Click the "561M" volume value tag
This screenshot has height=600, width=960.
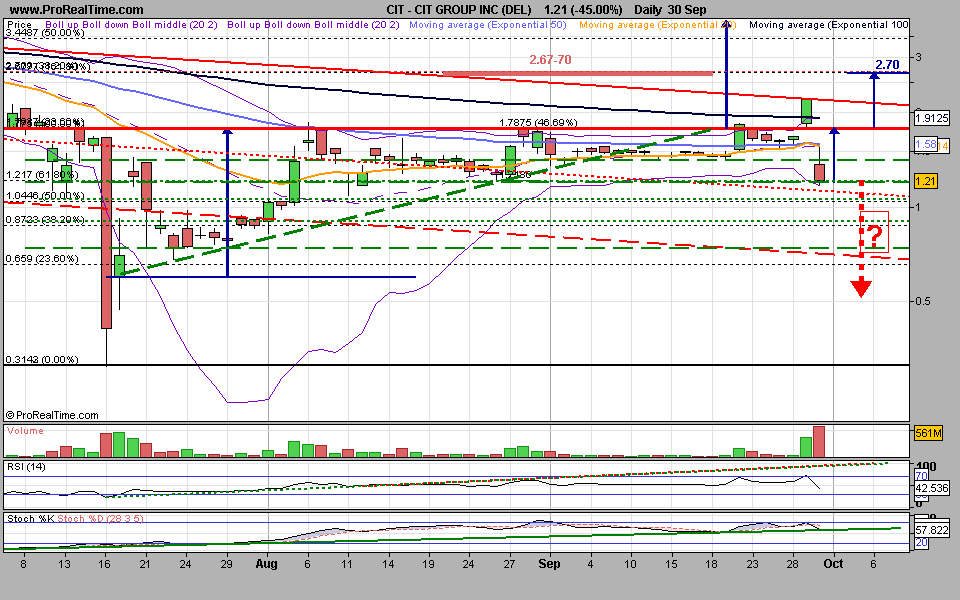[928, 433]
